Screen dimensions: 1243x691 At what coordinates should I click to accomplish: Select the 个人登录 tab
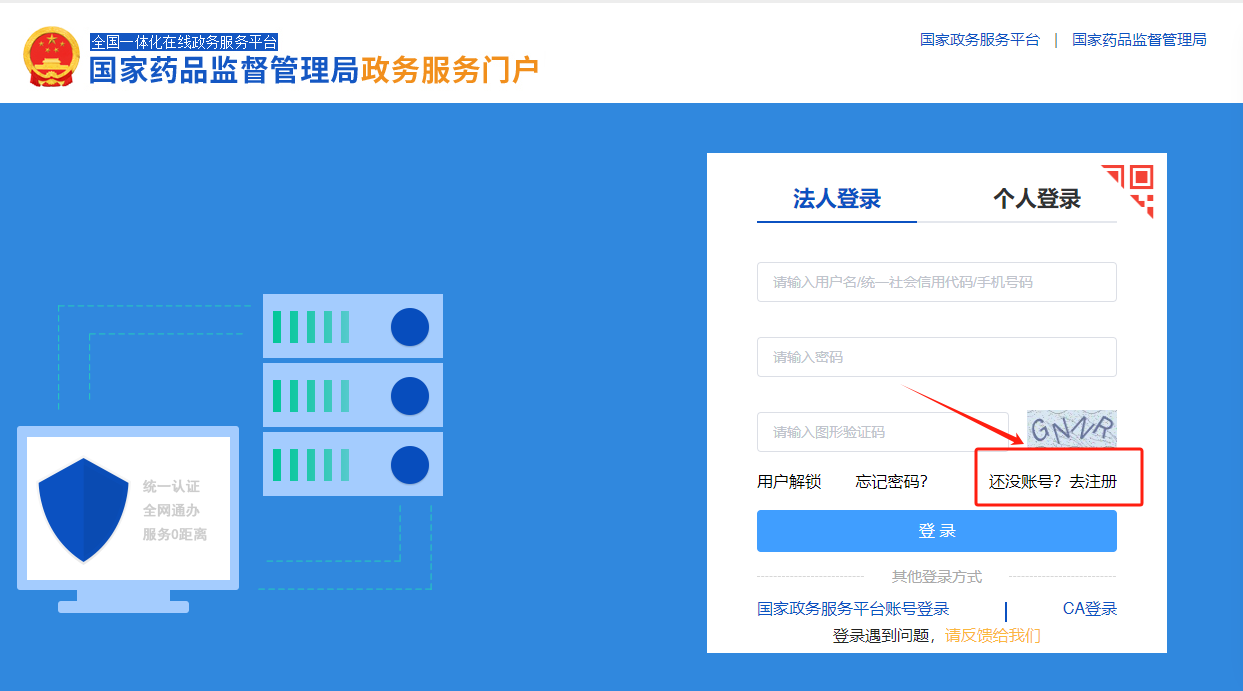[x=1037, y=198]
